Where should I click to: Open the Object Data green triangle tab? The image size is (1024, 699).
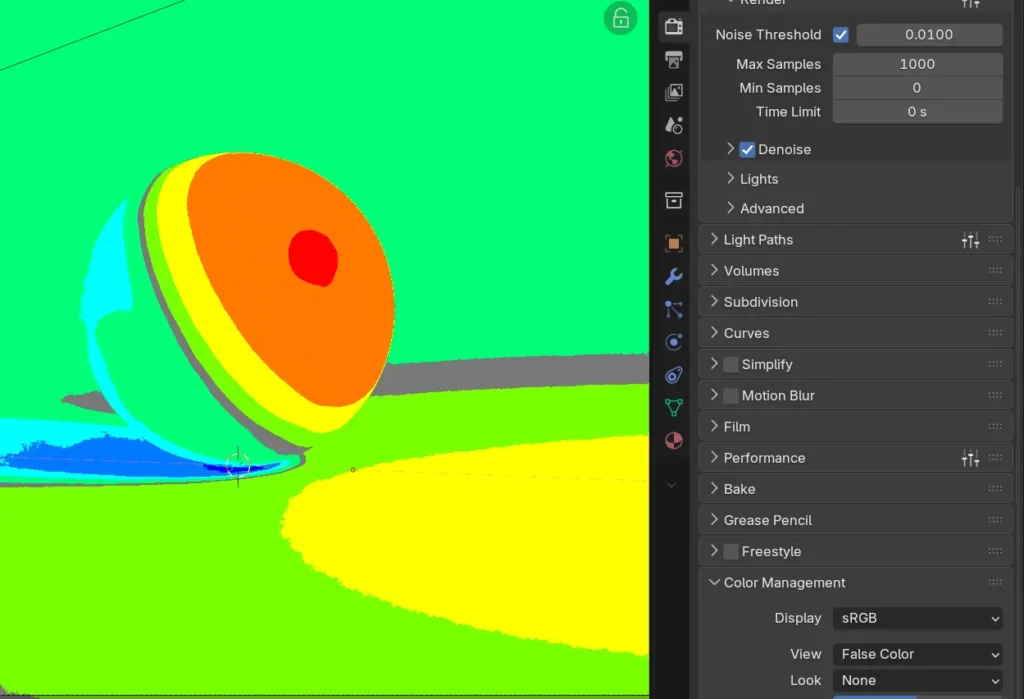[x=674, y=407]
